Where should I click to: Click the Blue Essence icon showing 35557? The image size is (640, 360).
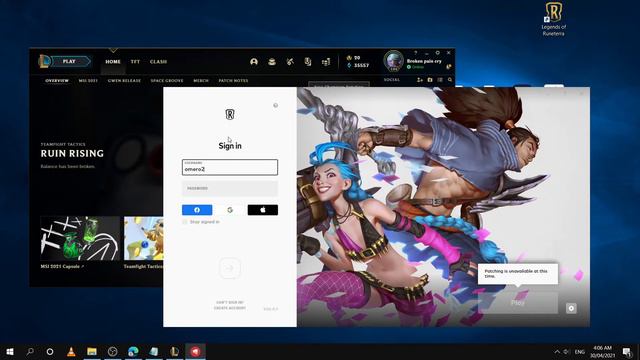(x=349, y=65)
